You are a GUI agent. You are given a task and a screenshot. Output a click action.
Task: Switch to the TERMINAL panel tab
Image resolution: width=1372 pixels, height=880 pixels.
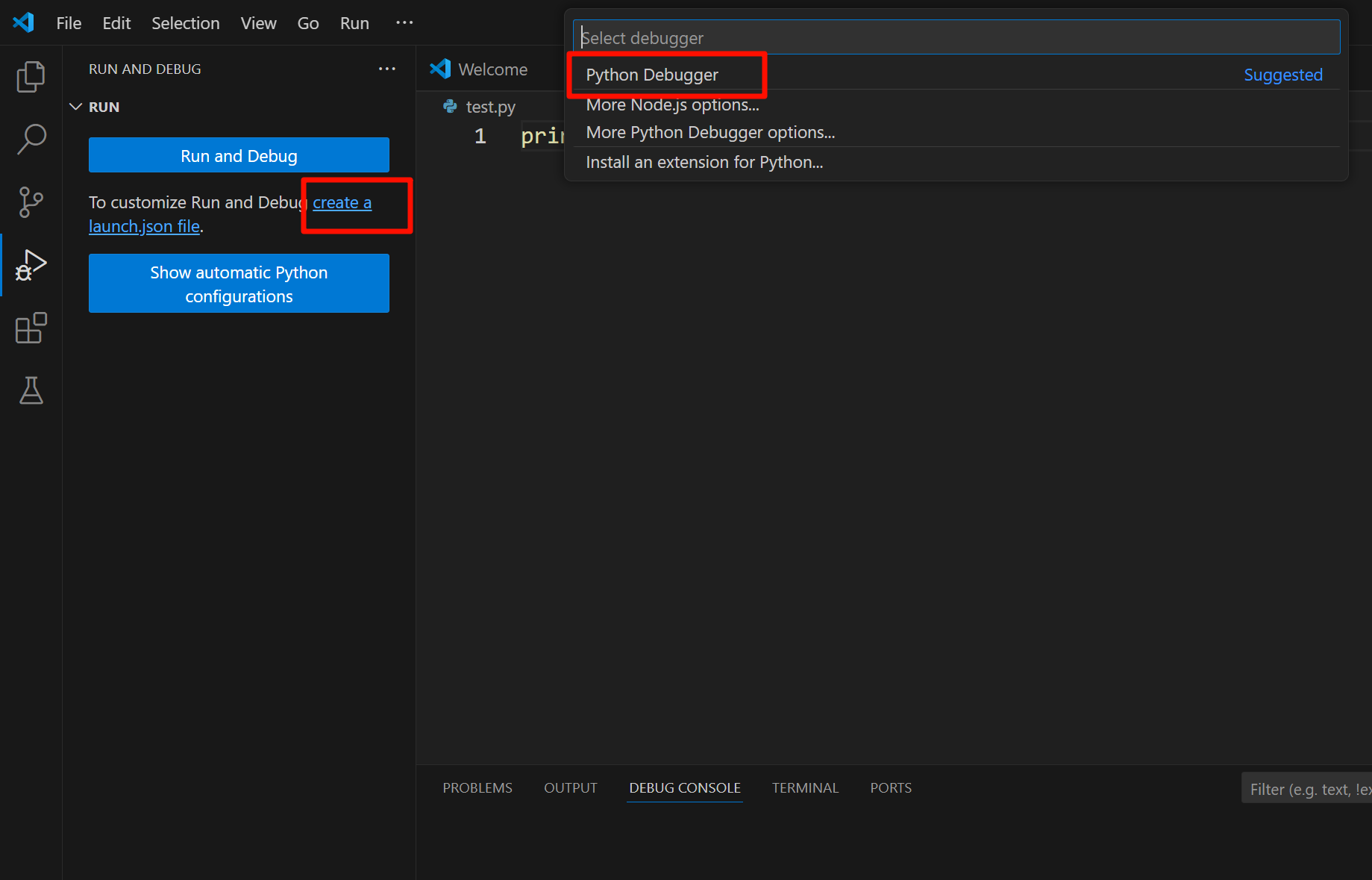(x=805, y=788)
